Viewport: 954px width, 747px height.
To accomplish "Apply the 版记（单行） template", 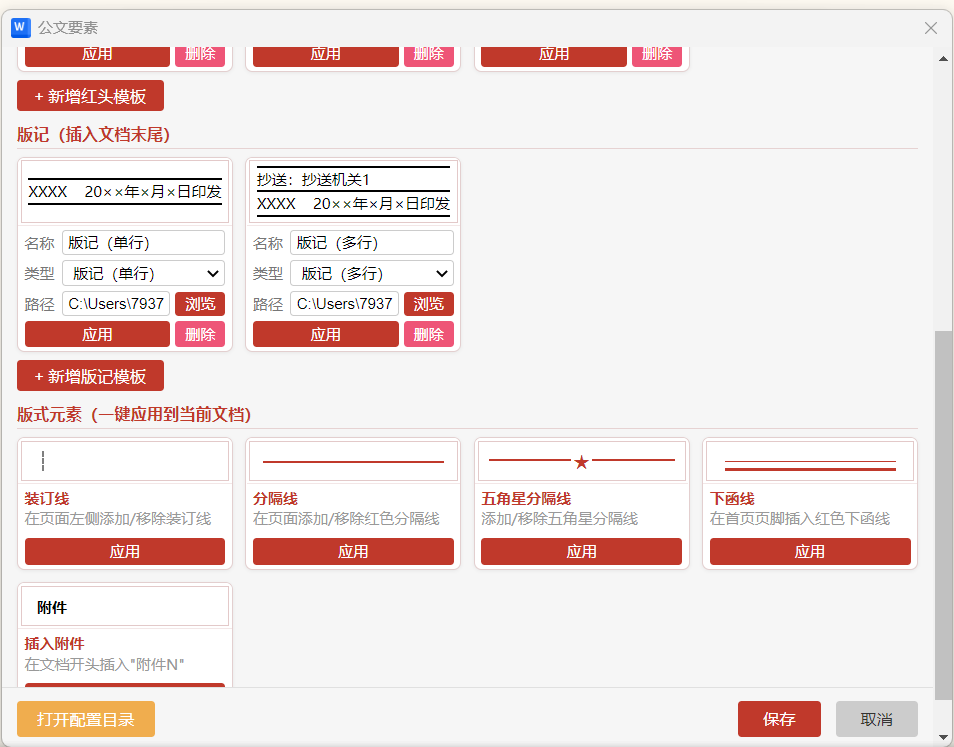I will [x=97, y=334].
